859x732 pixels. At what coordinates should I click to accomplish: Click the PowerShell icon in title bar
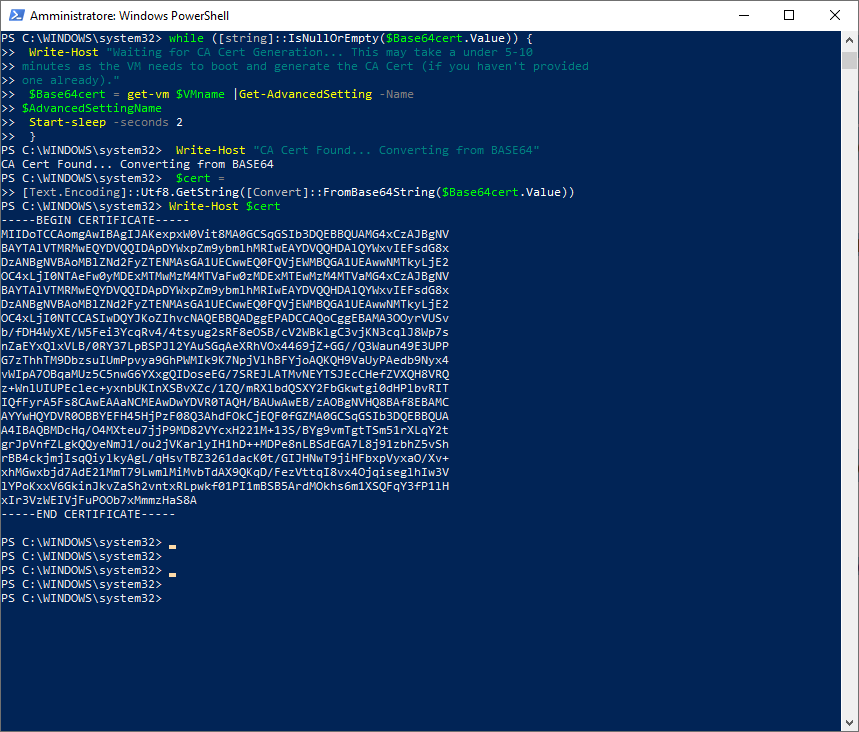(x=15, y=16)
